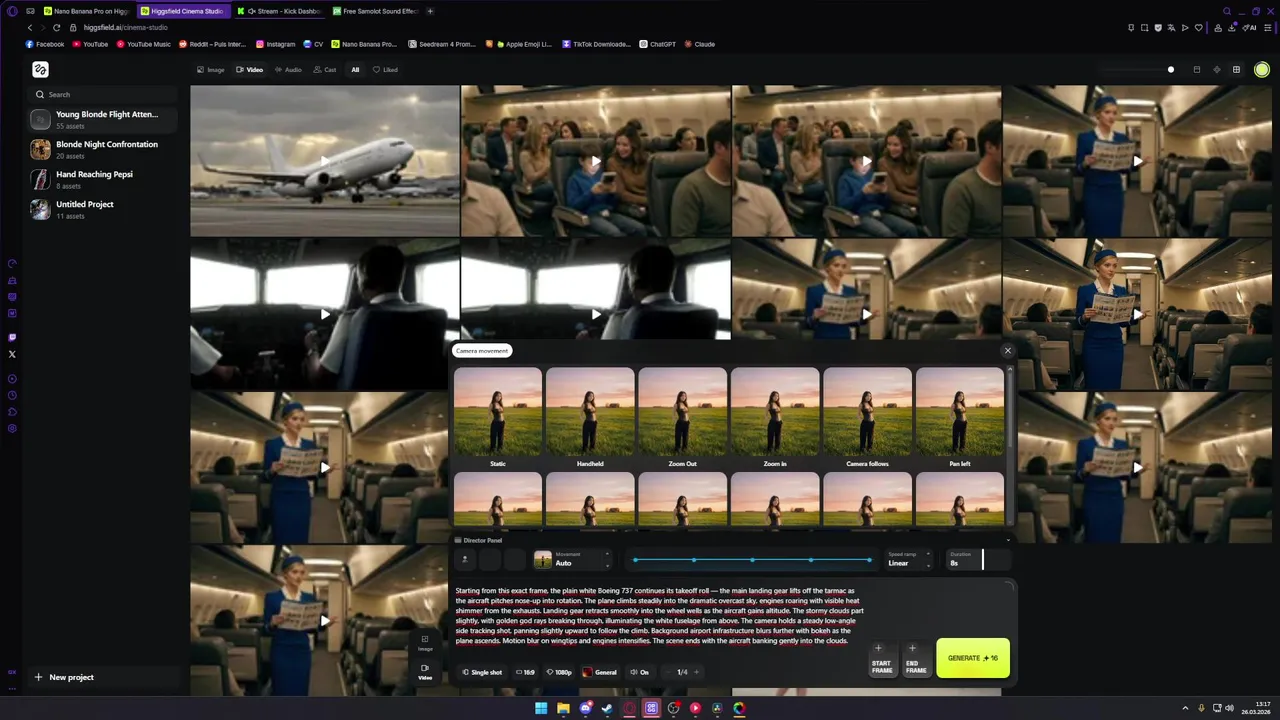Add a START FRAME
Image resolution: width=1280 pixels, height=720 pixels.
881,658
